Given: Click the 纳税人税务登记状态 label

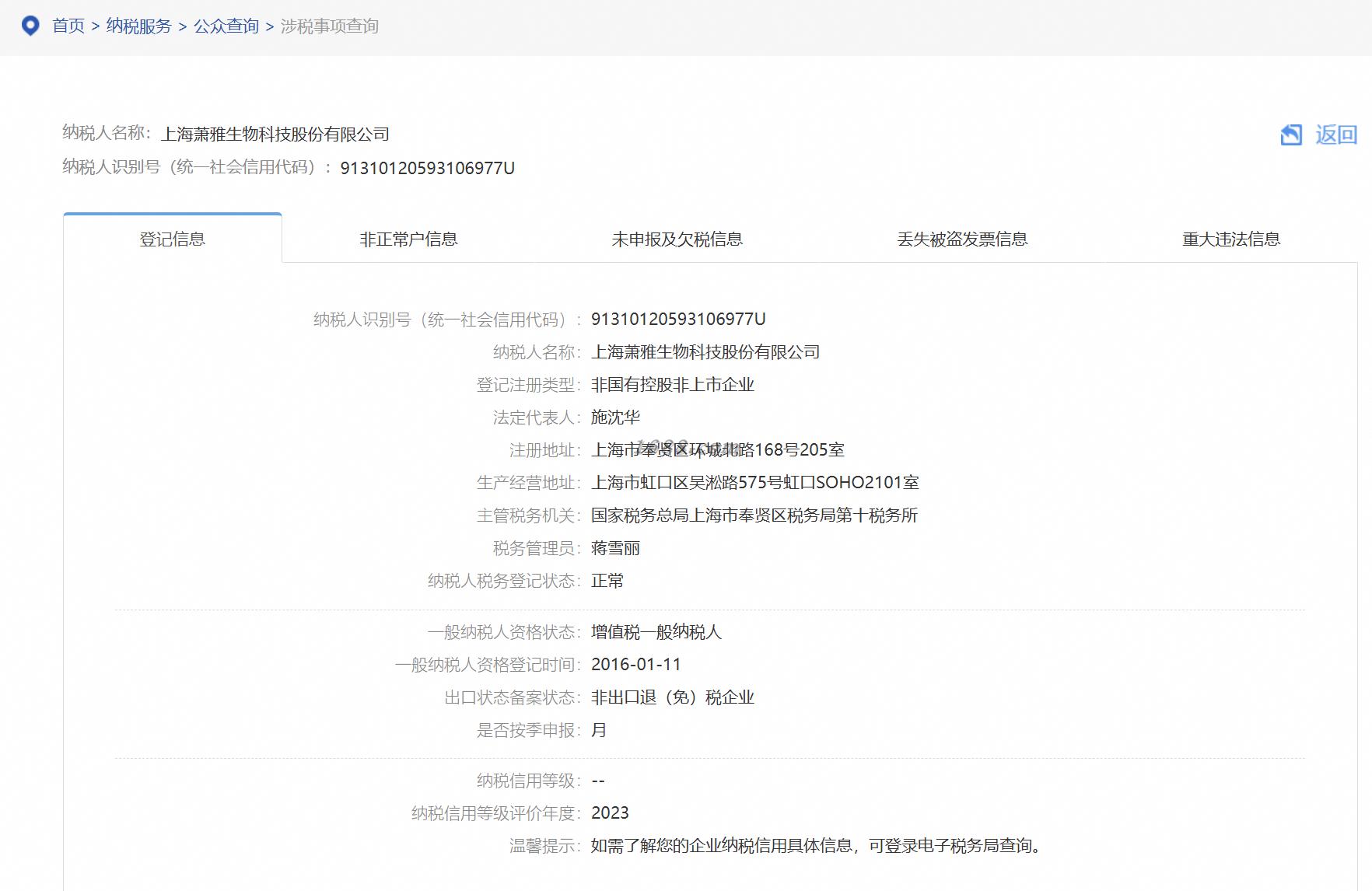Looking at the screenshot, I should (504, 581).
